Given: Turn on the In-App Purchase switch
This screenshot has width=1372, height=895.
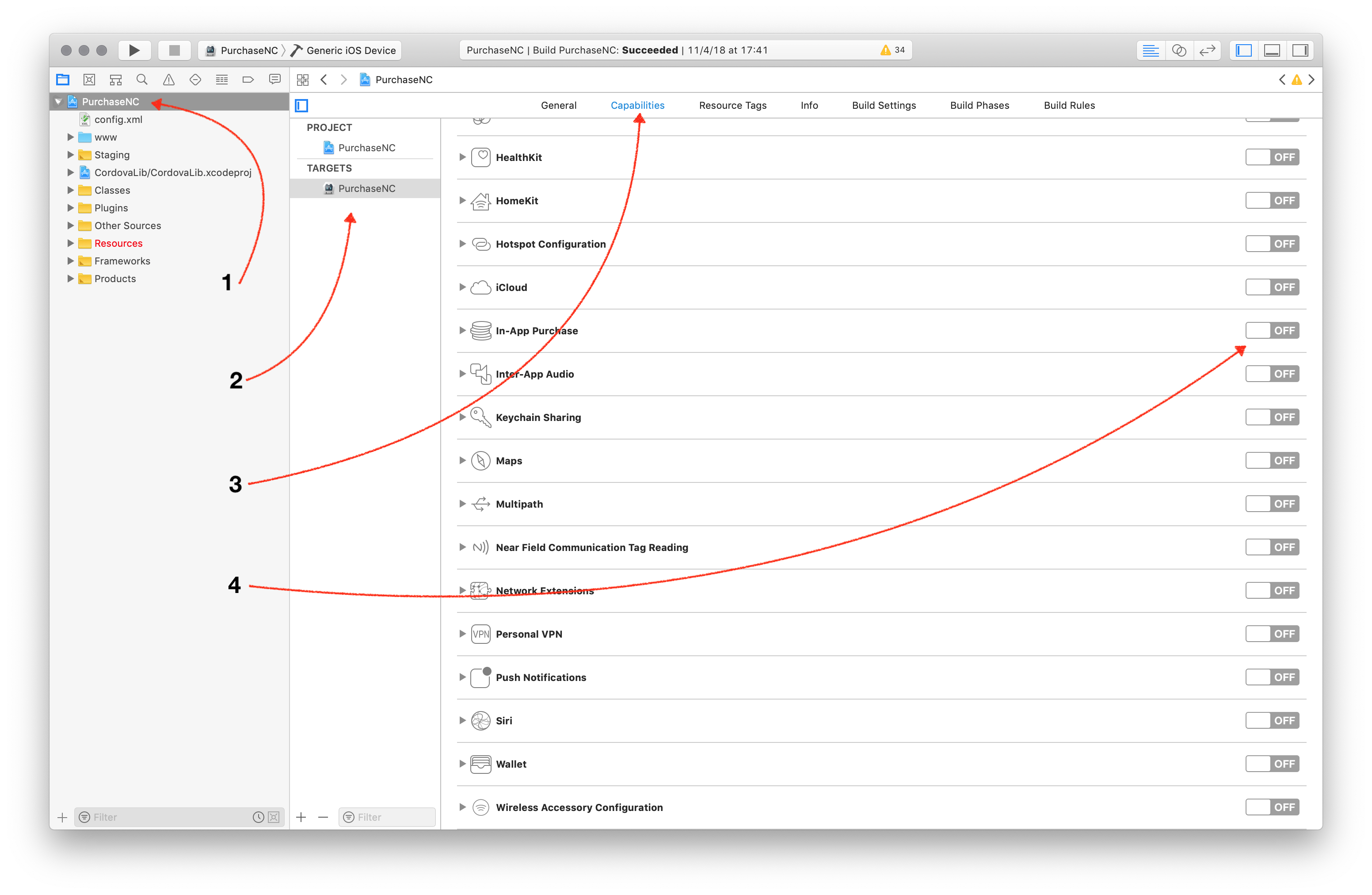Looking at the screenshot, I should [1272, 330].
